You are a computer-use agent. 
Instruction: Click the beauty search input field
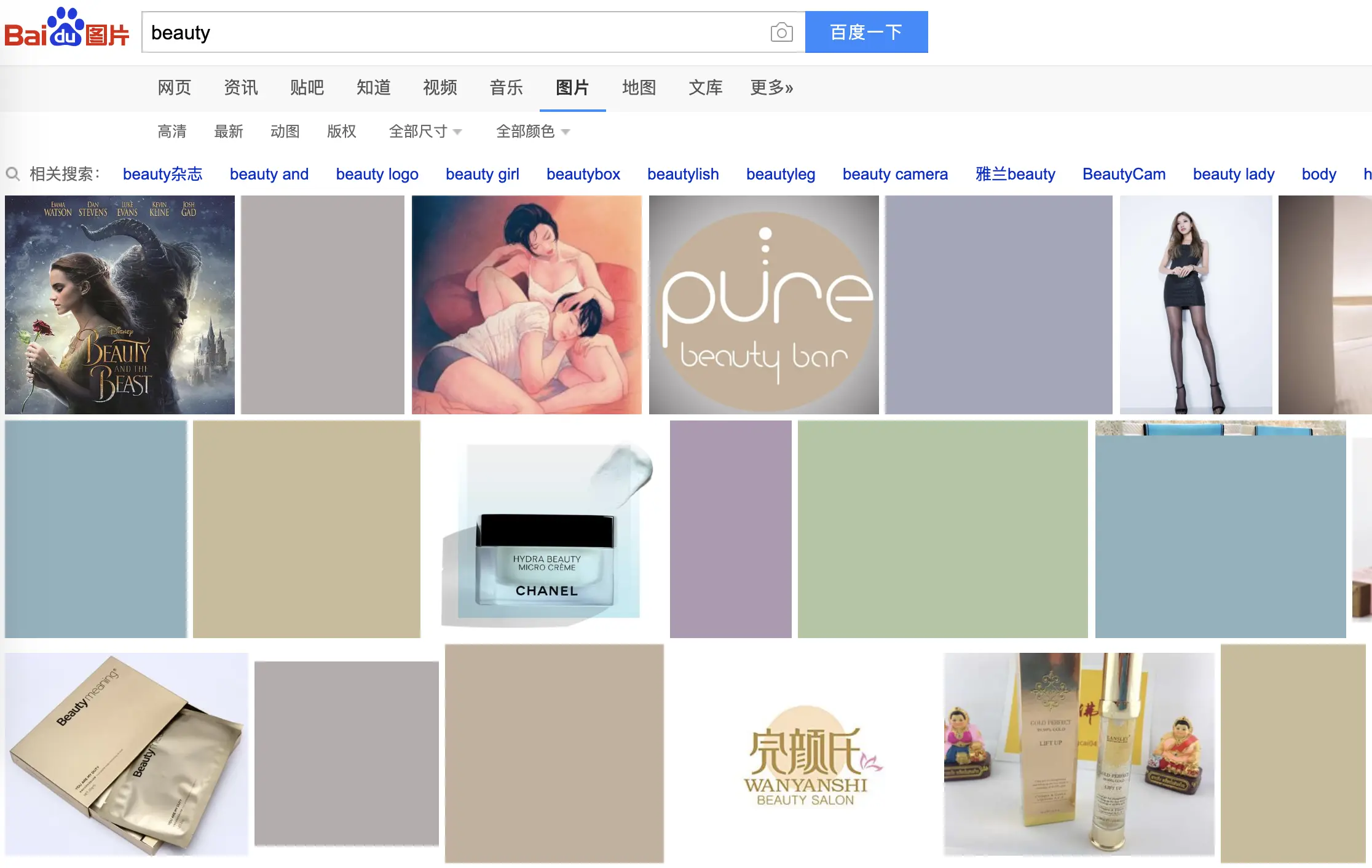click(455, 32)
